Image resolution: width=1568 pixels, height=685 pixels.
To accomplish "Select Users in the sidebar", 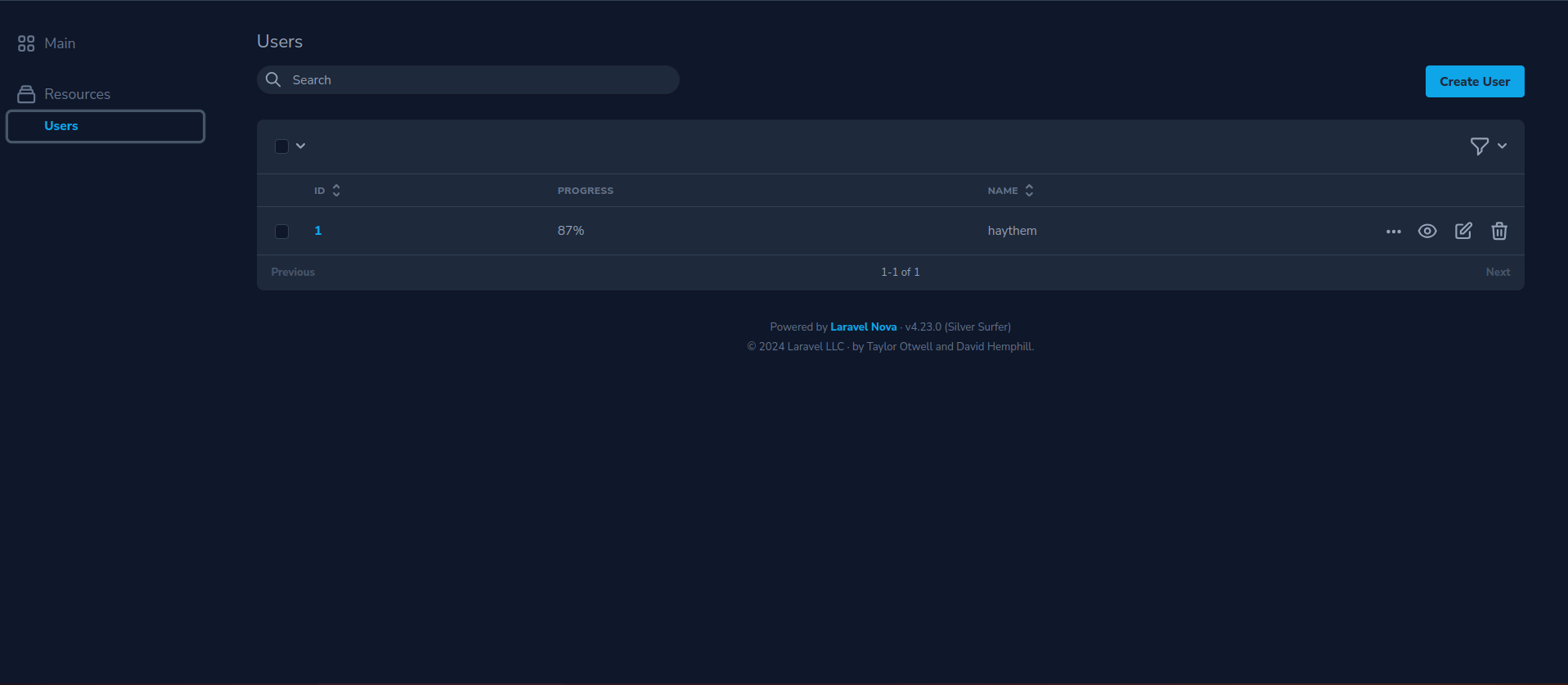I will tap(61, 126).
